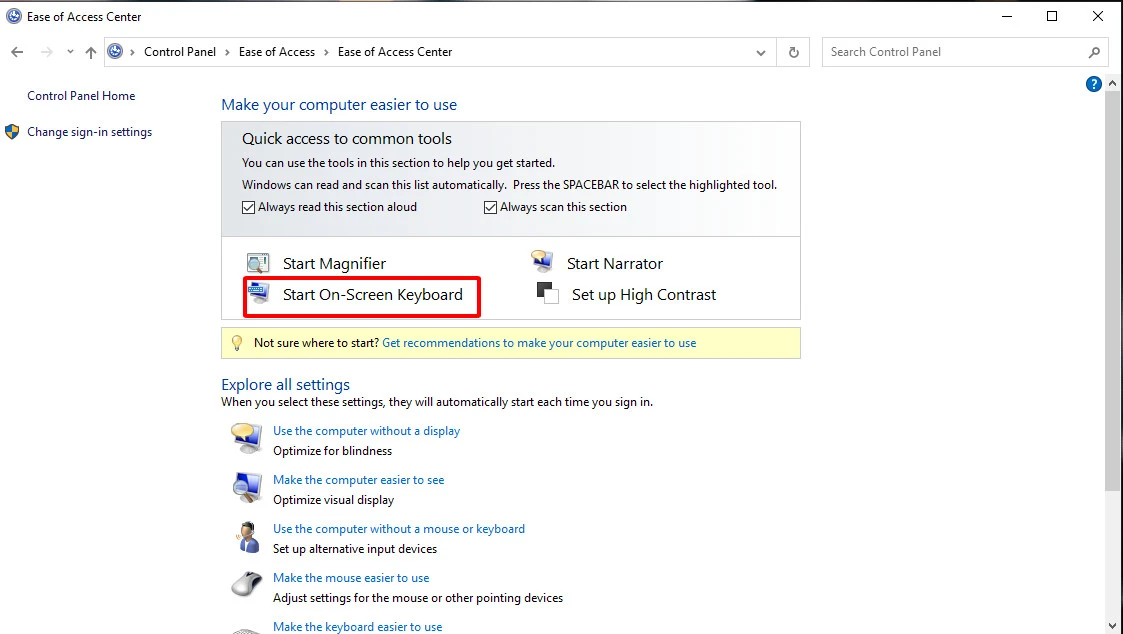Click the Explore all settings heading
This screenshot has height=634, width=1123.
click(285, 385)
